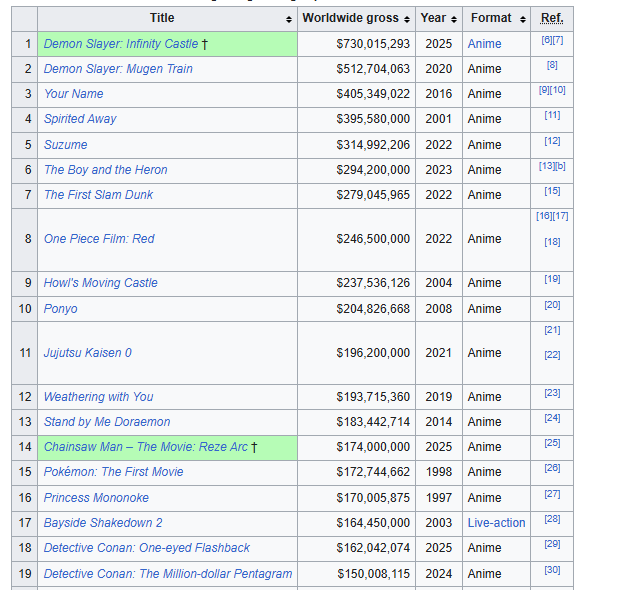Image resolution: width=621 pixels, height=590 pixels.
Task: Open the One Piece Film: Red link
Action: point(99,239)
